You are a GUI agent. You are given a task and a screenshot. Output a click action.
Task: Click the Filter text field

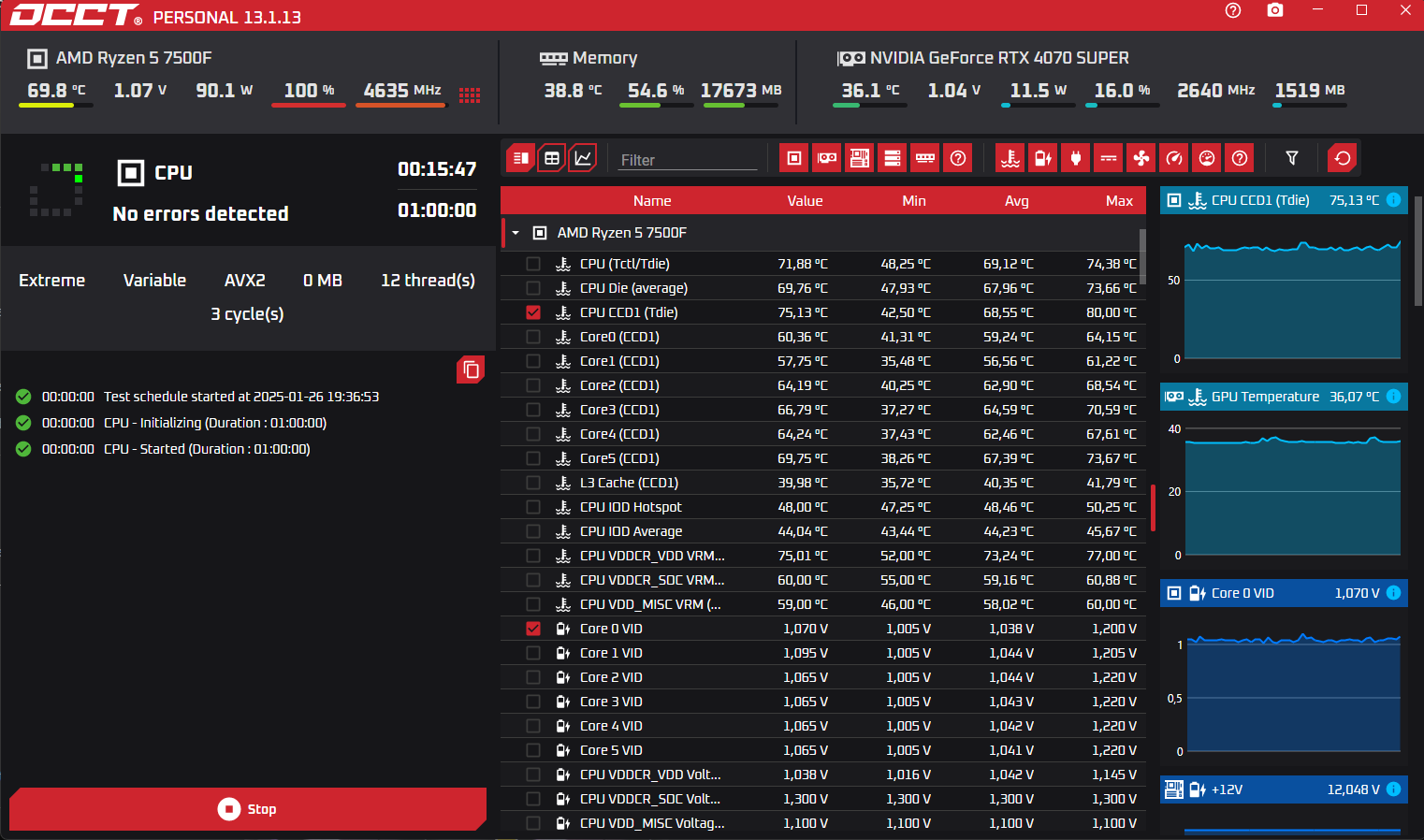688,160
